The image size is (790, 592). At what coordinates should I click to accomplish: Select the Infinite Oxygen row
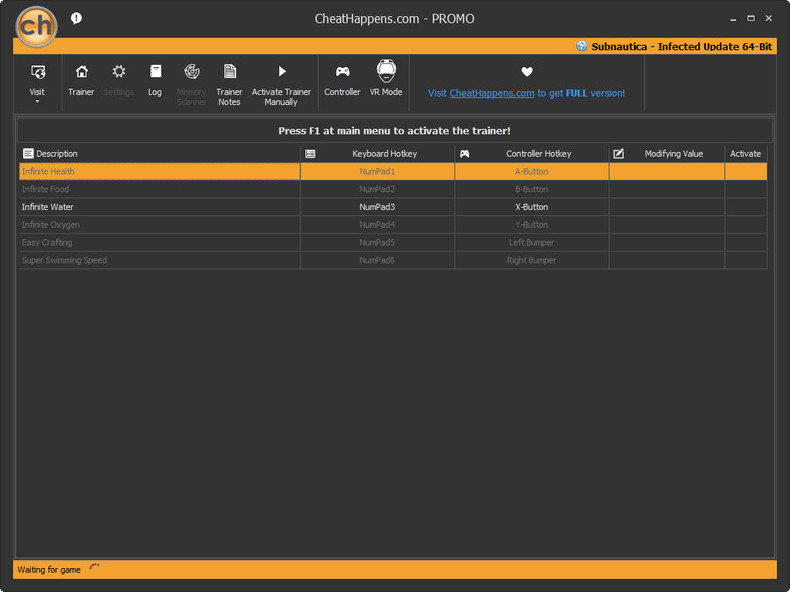pyautogui.click(x=393, y=225)
